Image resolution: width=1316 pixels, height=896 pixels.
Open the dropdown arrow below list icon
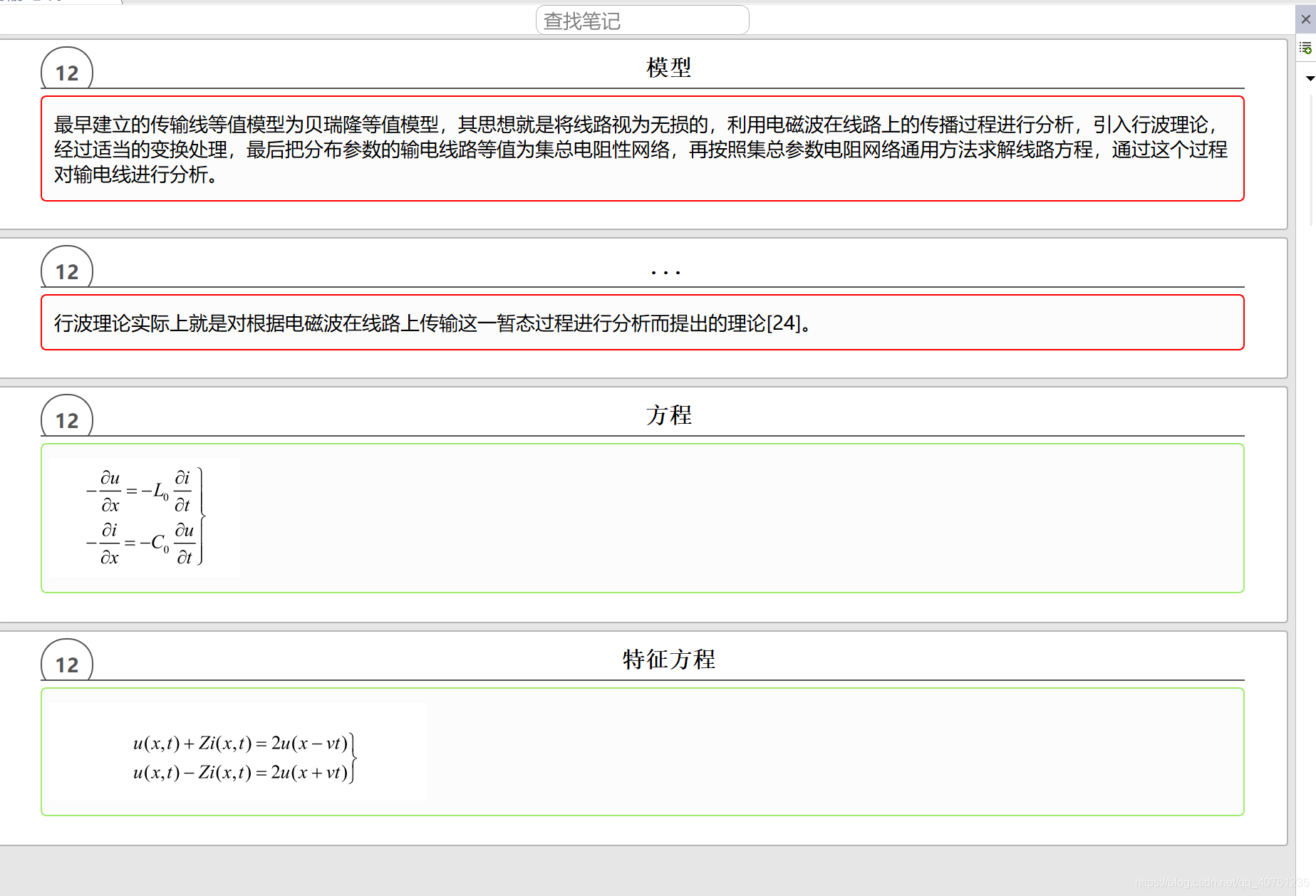click(x=1310, y=78)
